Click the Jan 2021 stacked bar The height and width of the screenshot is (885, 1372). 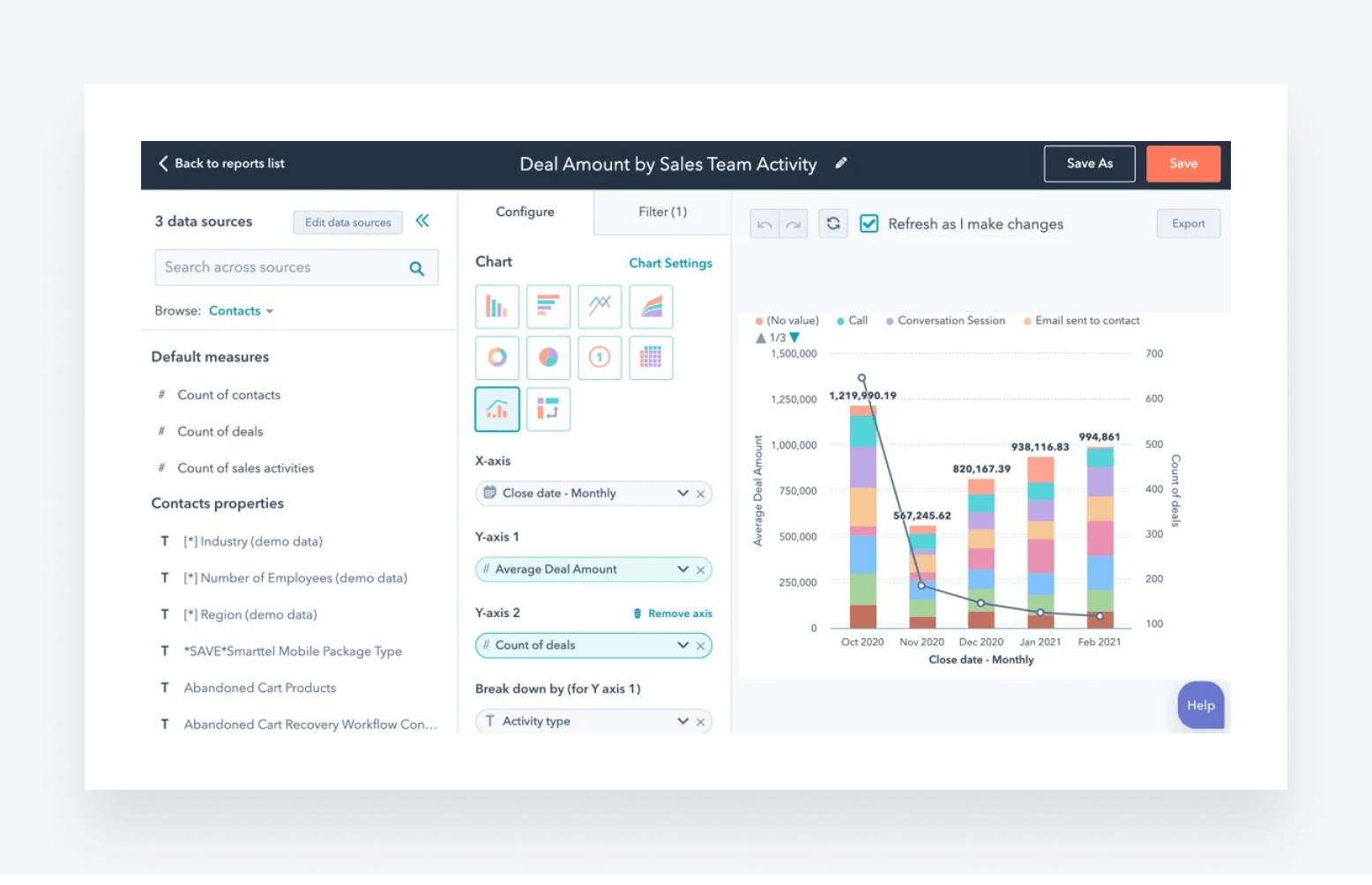[1040, 543]
